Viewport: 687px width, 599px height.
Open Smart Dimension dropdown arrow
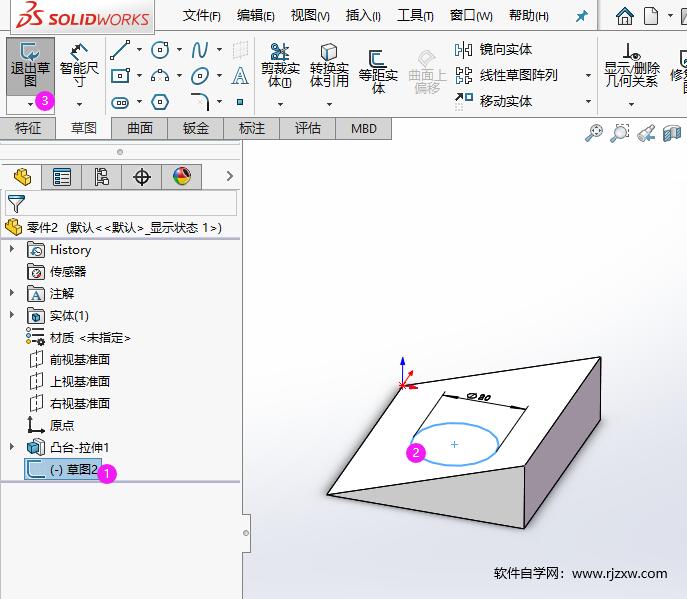[x=79, y=104]
